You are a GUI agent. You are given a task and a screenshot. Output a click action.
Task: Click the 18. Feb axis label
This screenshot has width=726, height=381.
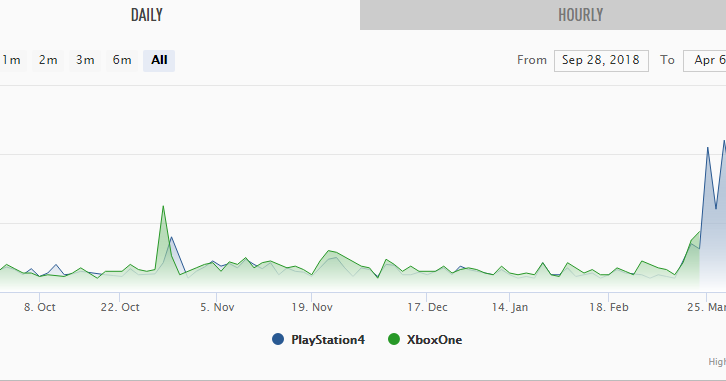coord(609,307)
